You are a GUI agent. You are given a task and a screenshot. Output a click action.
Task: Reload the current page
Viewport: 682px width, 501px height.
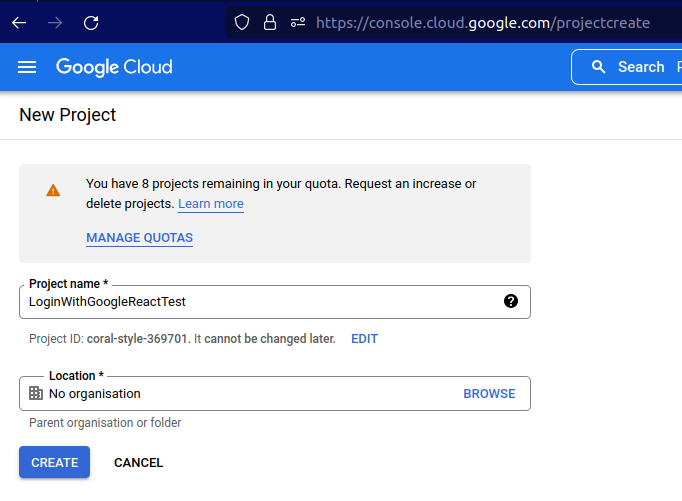point(91,22)
